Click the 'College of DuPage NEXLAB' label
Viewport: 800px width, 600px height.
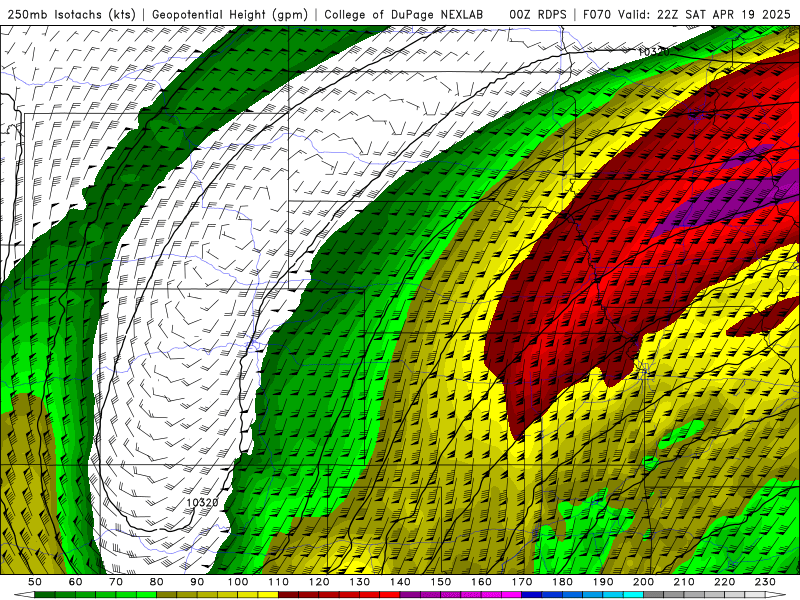point(403,14)
